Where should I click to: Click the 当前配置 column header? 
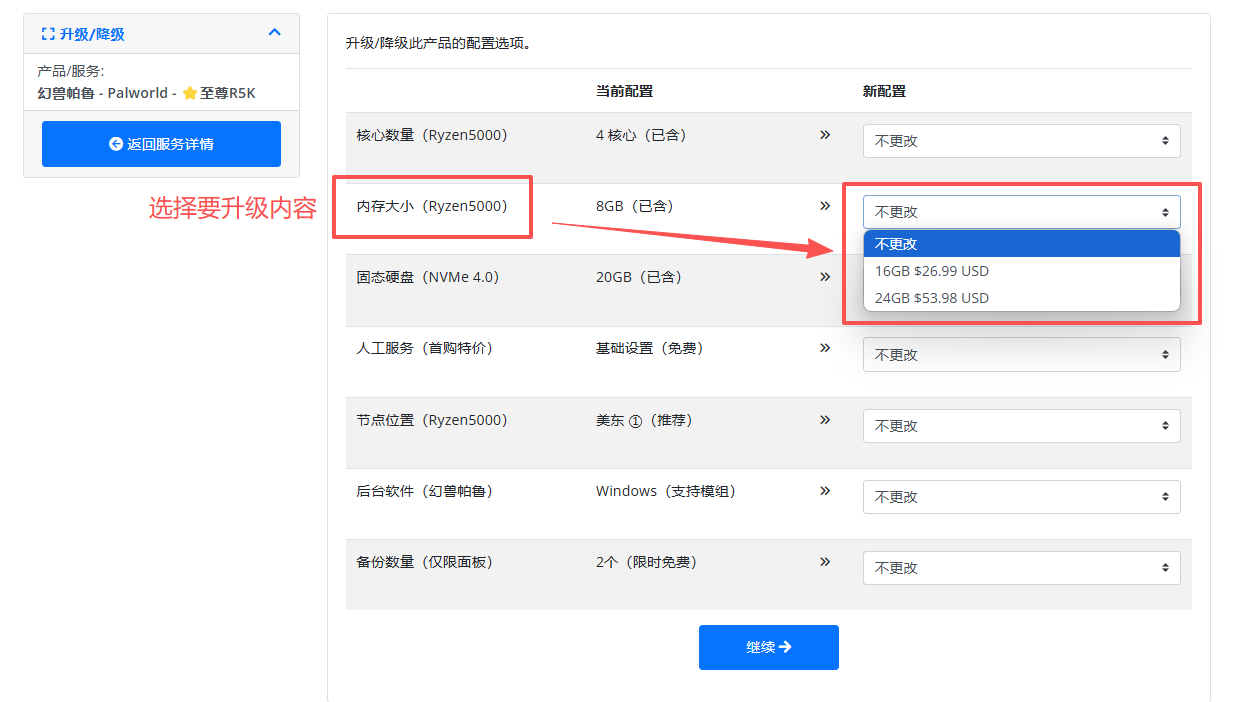click(x=624, y=91)
